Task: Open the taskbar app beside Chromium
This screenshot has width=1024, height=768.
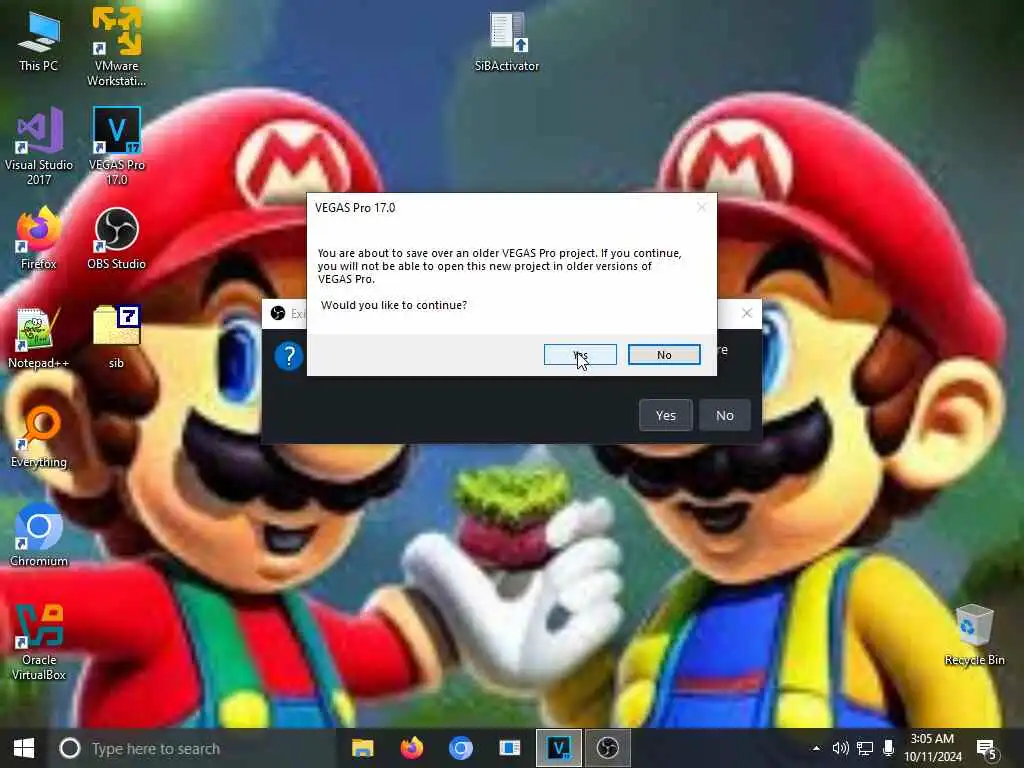Action: tap(509, 748)
